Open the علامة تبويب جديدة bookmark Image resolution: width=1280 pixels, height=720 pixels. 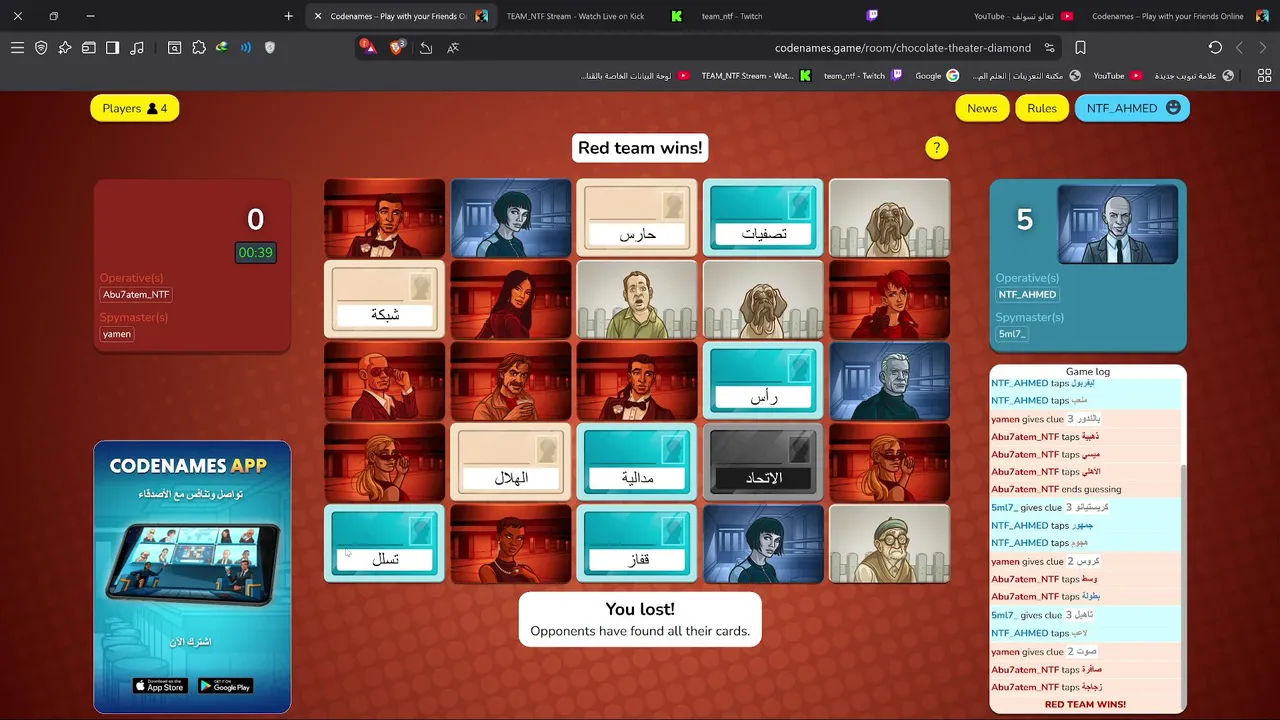pyautogui.click(x=1194, y=76)
